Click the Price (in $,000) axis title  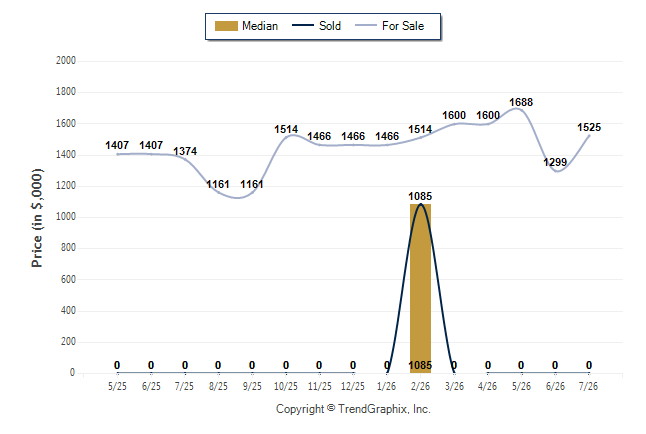[36, 218]
